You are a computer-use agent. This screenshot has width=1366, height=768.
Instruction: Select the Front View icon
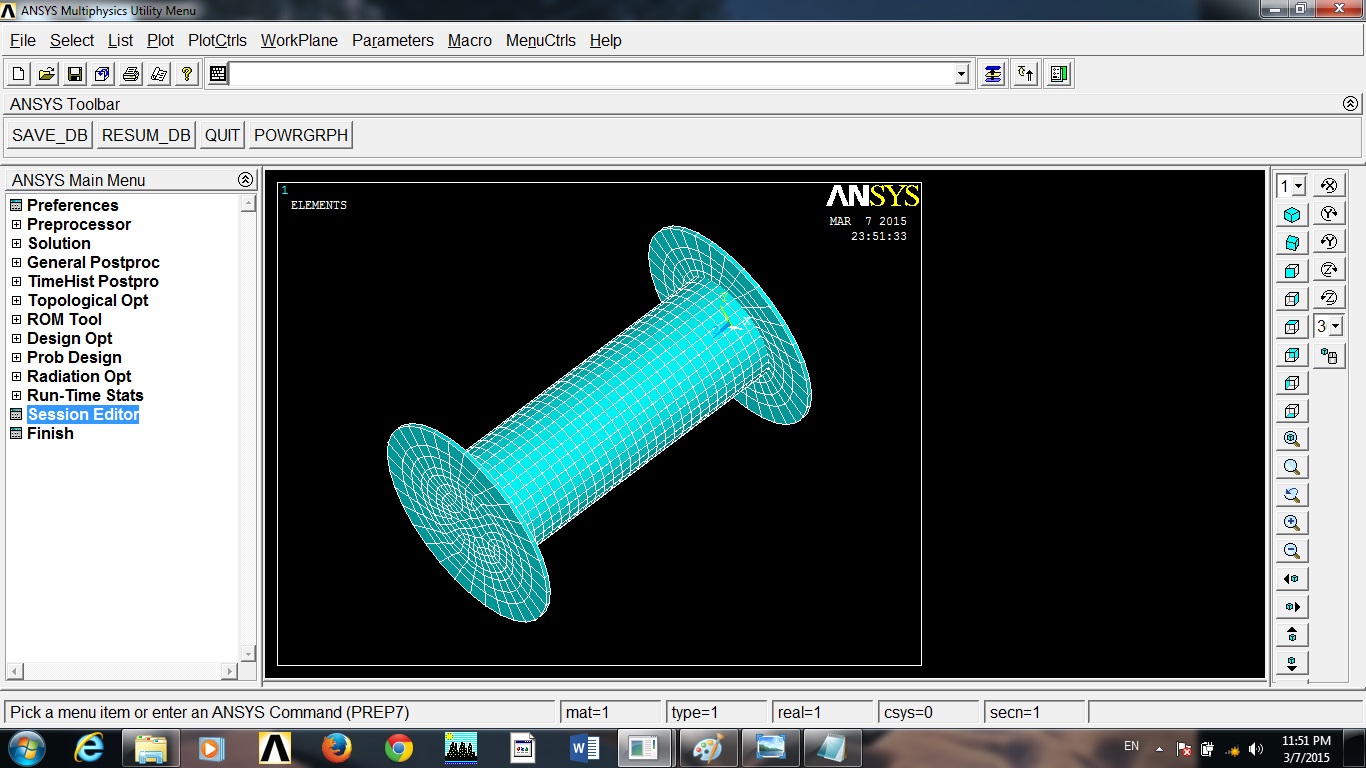[1292, 271]
